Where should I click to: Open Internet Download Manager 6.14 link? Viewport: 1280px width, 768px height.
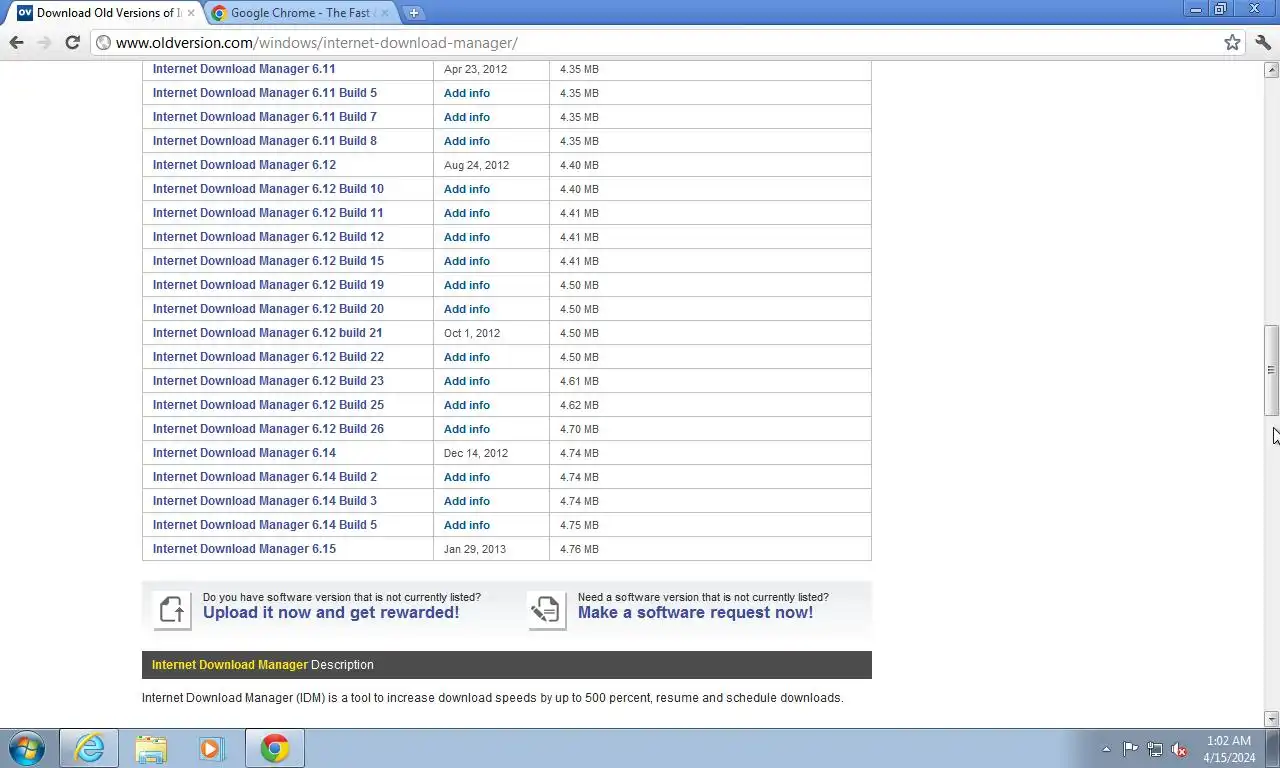click(x=244, y=453)
